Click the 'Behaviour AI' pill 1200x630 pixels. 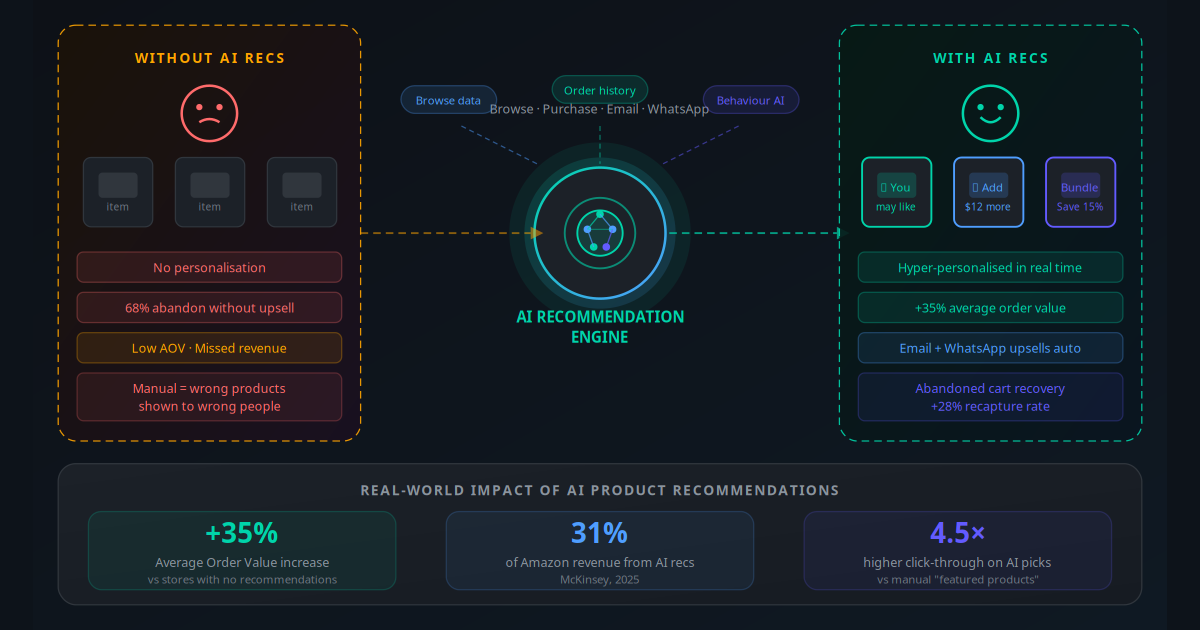[x=751, y=100]
